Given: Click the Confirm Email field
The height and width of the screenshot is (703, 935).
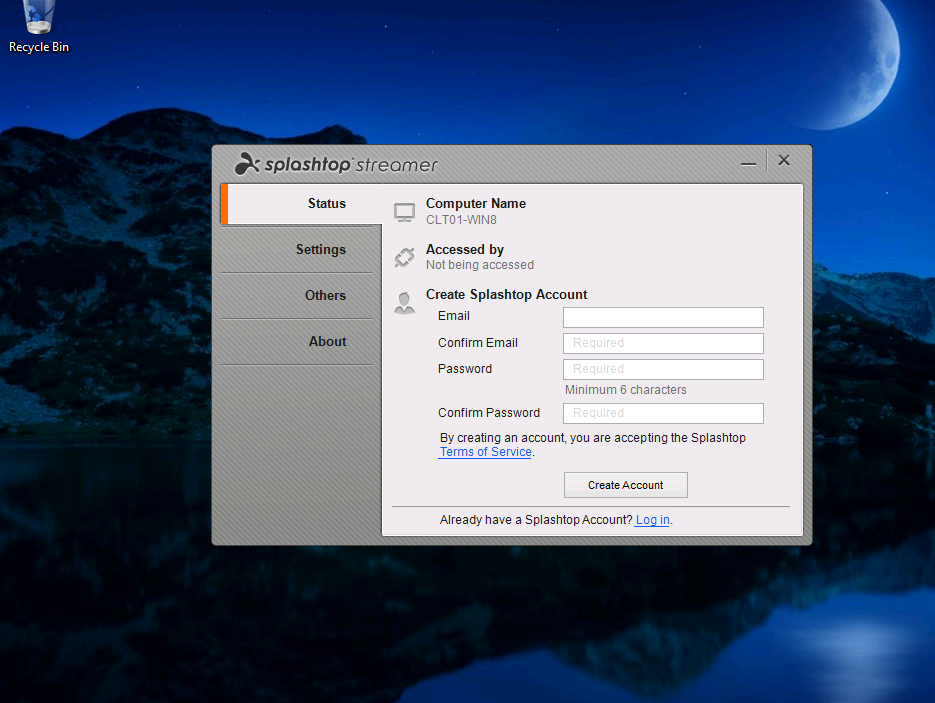Looking at the screenshot, I should [663, 344].
